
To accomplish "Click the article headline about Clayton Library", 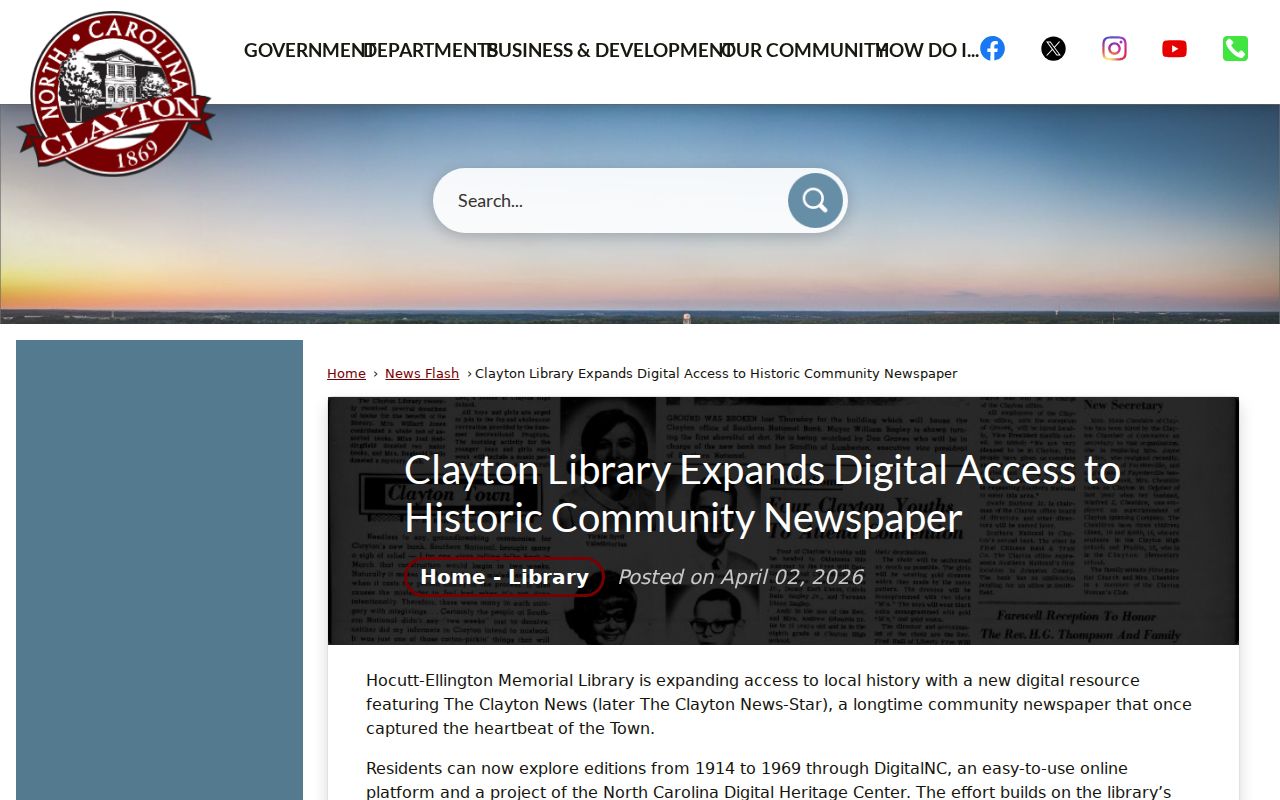I will 762,494.
